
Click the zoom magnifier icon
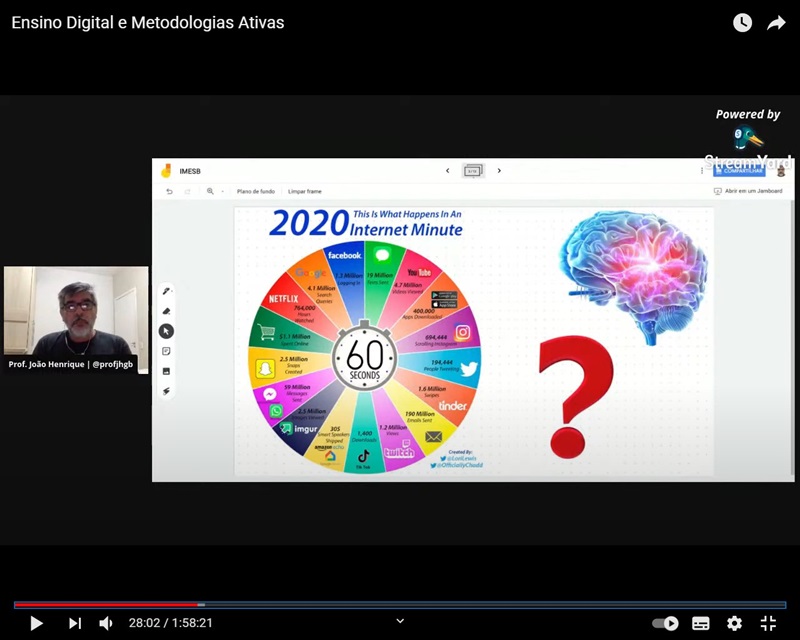coord(210,191)
